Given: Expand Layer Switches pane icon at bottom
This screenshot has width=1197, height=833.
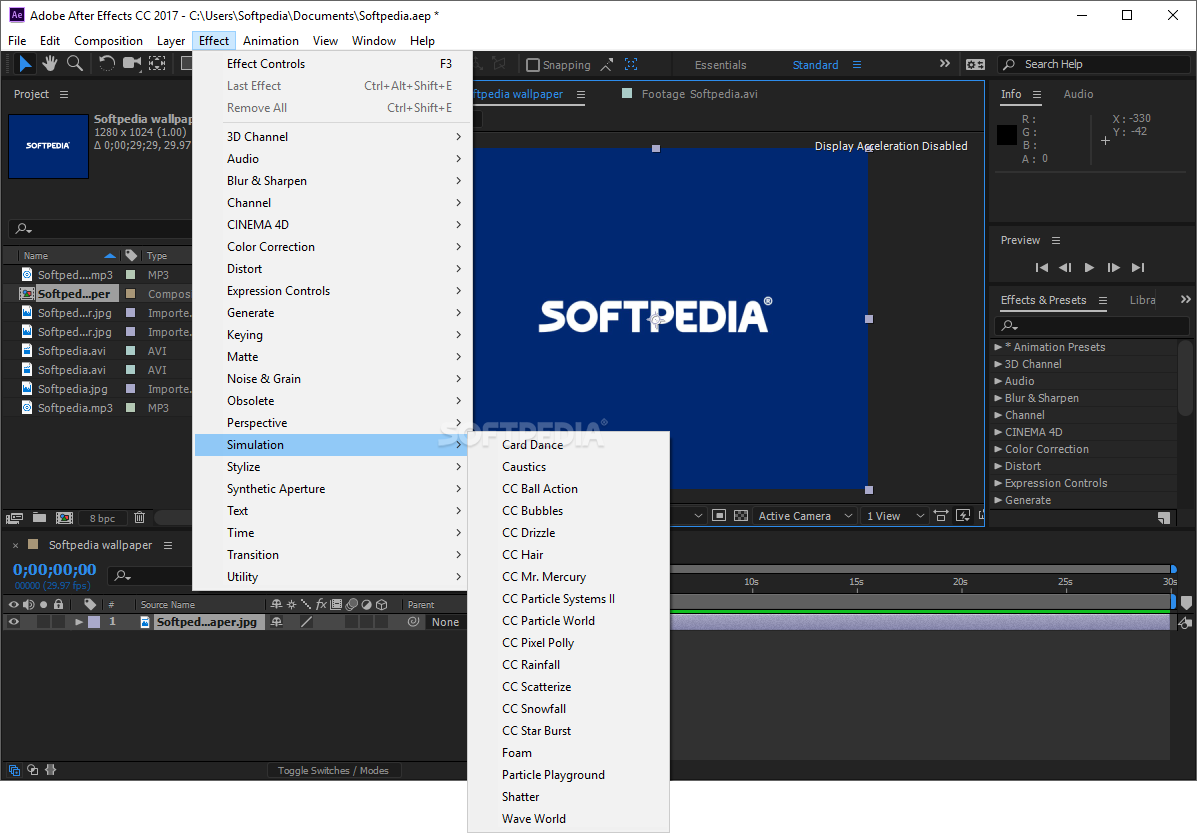Looking at the screenshot, I should coord(15,770).
